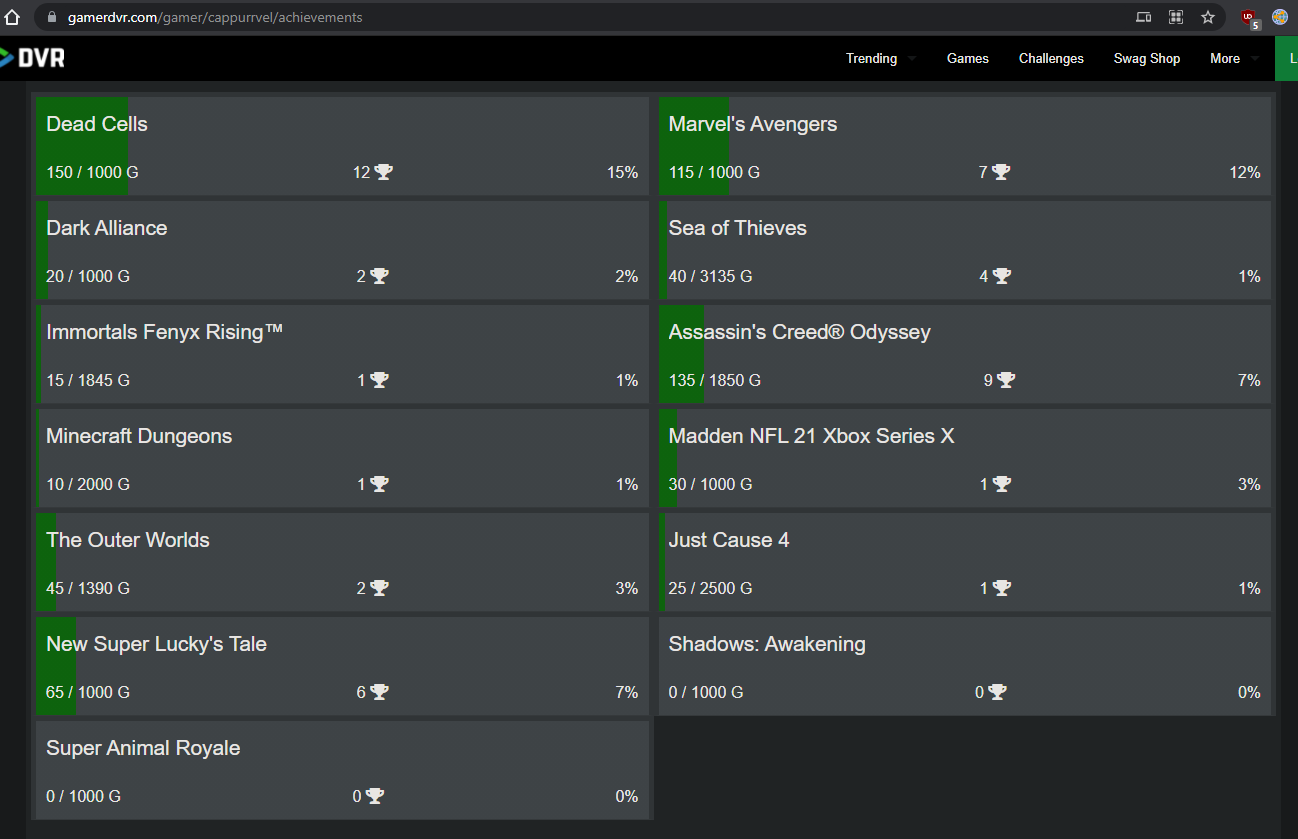
Task: Click the trophy icon on Sea of Thieves
Action: click(x=1001, y=276)
